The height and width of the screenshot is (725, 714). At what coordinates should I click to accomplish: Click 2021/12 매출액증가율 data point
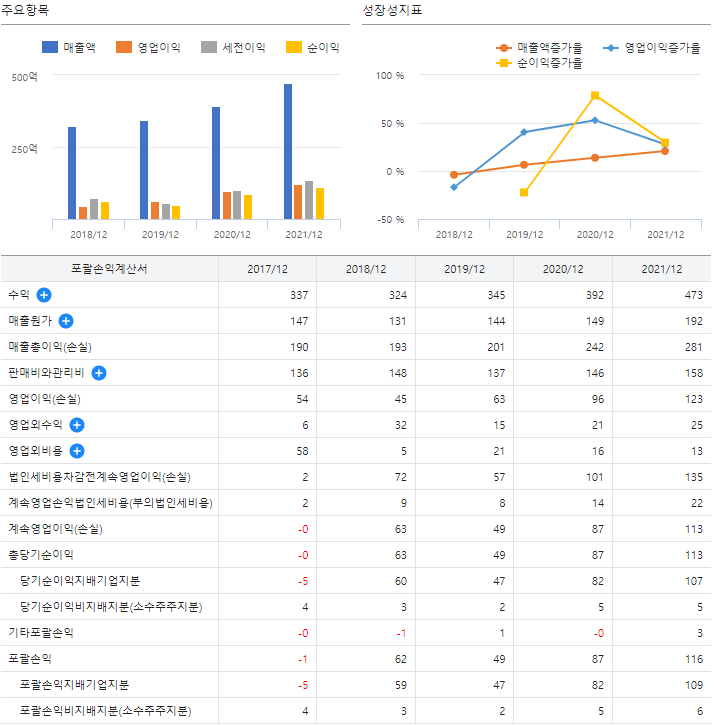[665, 151]
